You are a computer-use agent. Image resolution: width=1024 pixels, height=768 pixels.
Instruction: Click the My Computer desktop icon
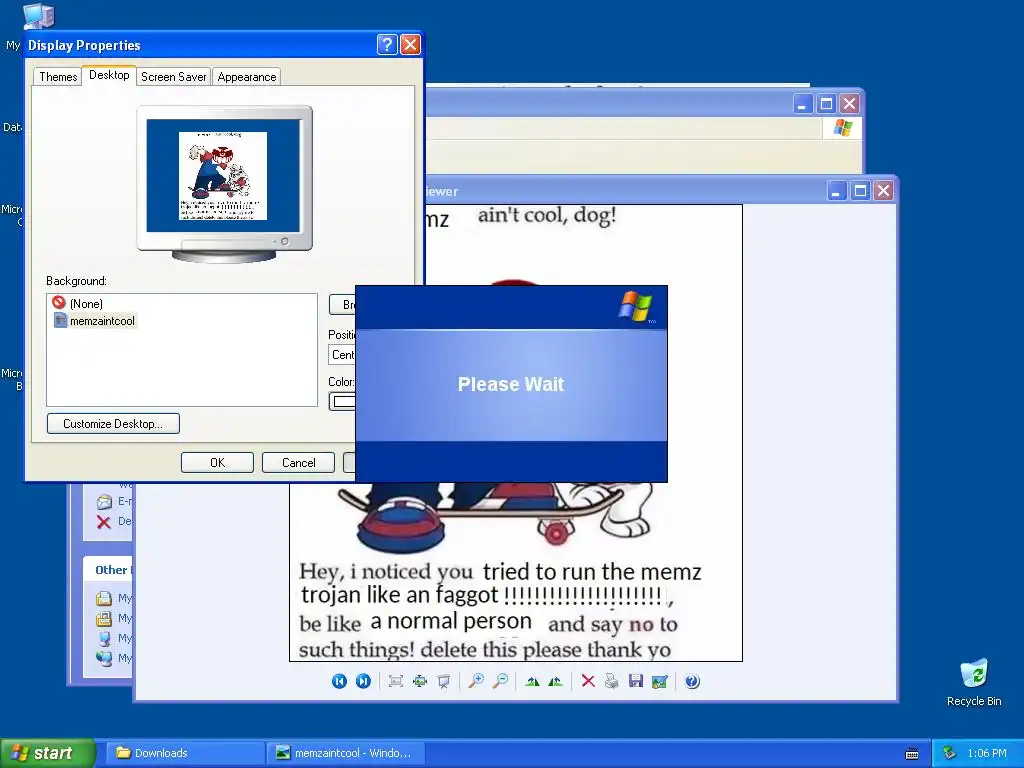pos(38,15)
